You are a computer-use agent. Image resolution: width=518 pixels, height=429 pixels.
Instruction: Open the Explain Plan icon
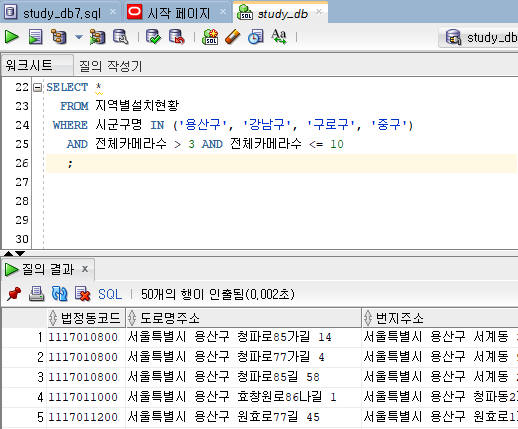coord(59,37)
